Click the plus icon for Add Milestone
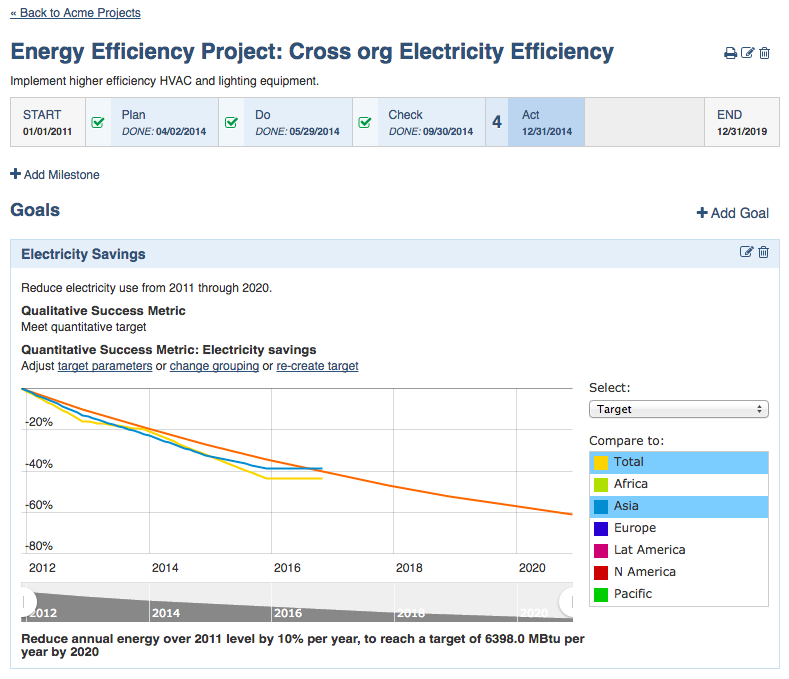This screenshot has width=789, height=679. pos(15,174)
